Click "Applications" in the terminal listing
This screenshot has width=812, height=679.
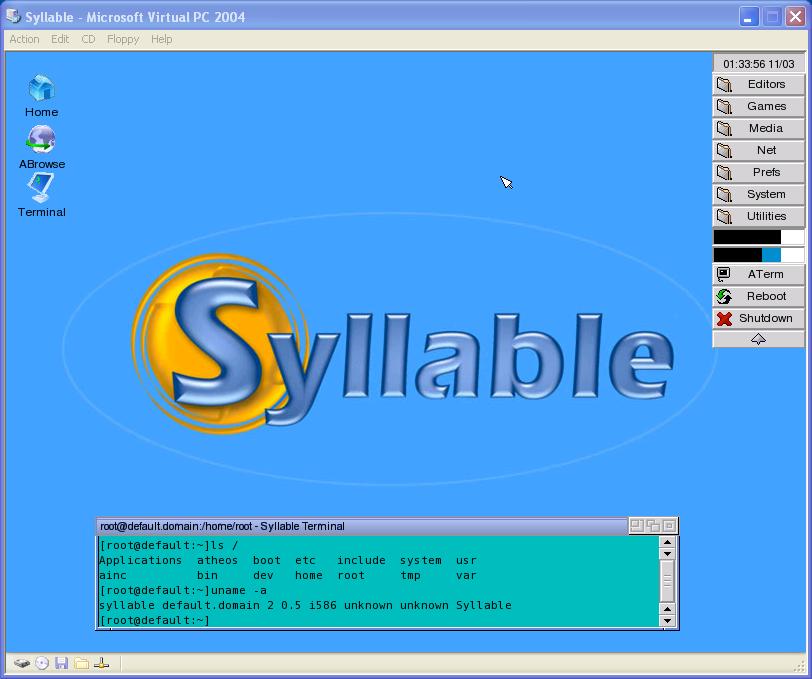[140, 560]
